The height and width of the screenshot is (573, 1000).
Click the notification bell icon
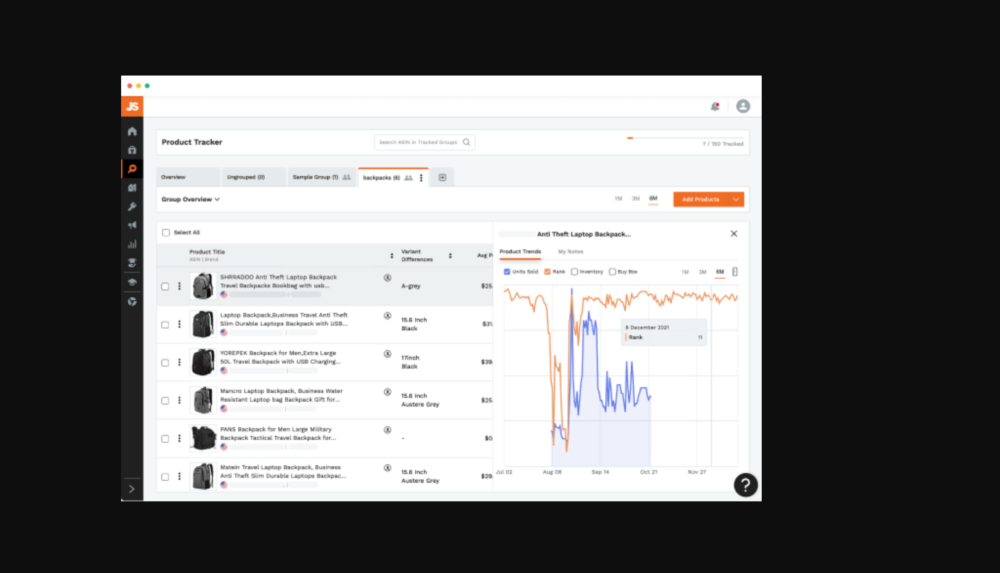tap(714, 106)
